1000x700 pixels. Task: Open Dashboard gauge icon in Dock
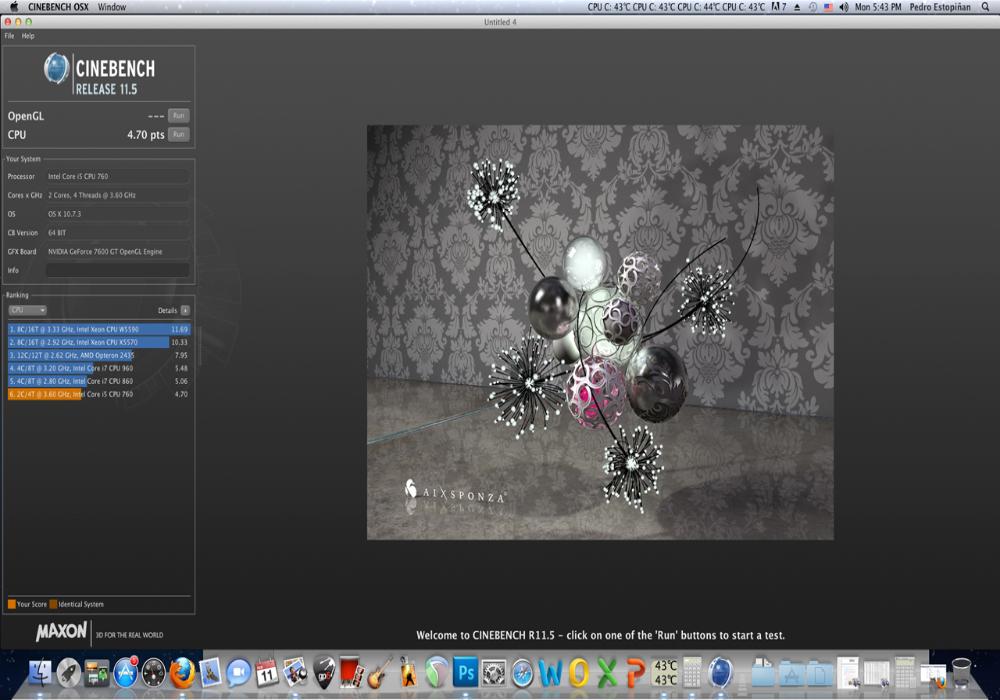(x=153, y=673)
